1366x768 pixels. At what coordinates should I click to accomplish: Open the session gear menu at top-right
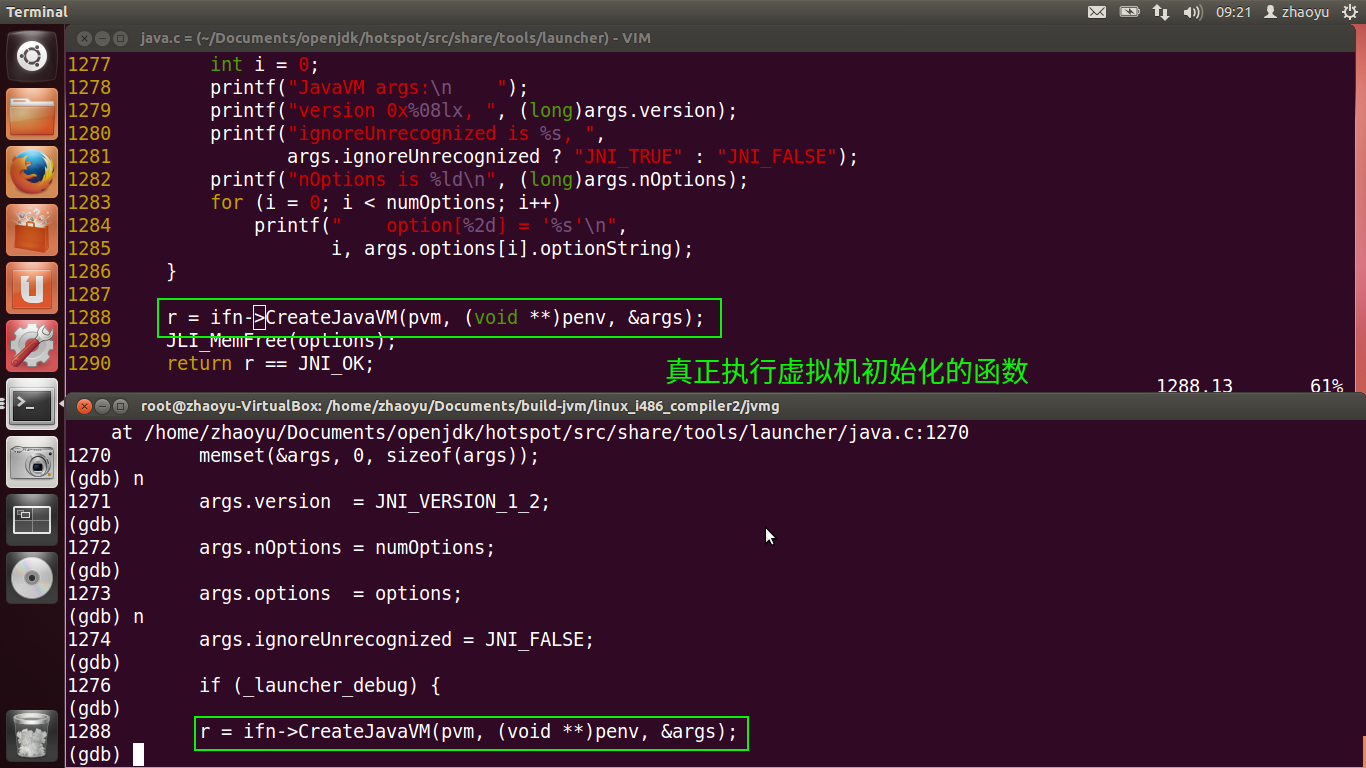(x=1350, y=12)
